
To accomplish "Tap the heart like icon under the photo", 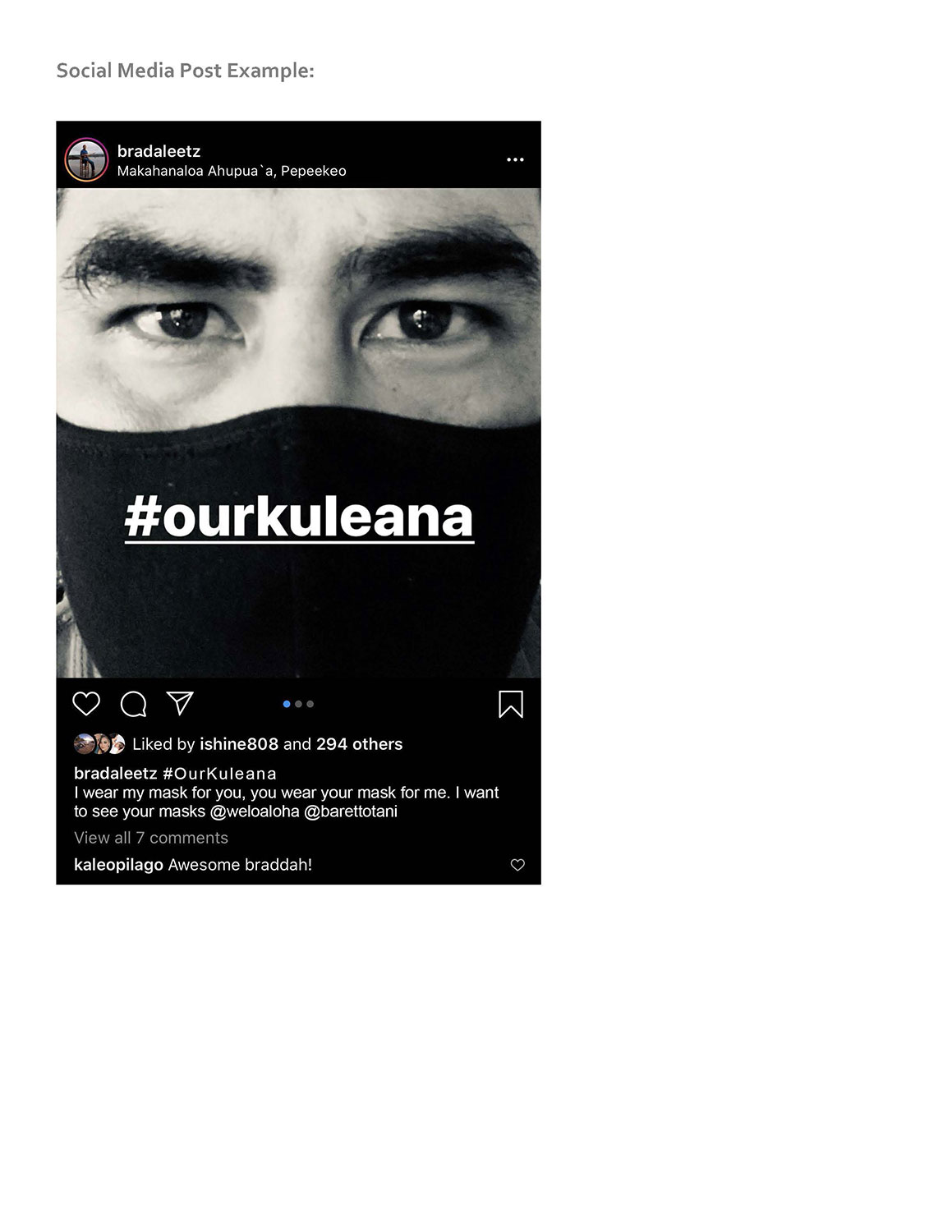I will (86, 704).
